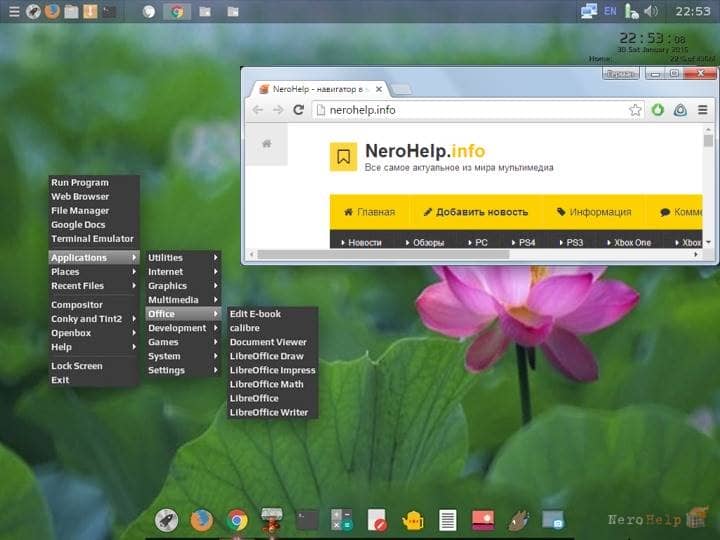Open the hamburger main menu in top panel

pos(14,11)
